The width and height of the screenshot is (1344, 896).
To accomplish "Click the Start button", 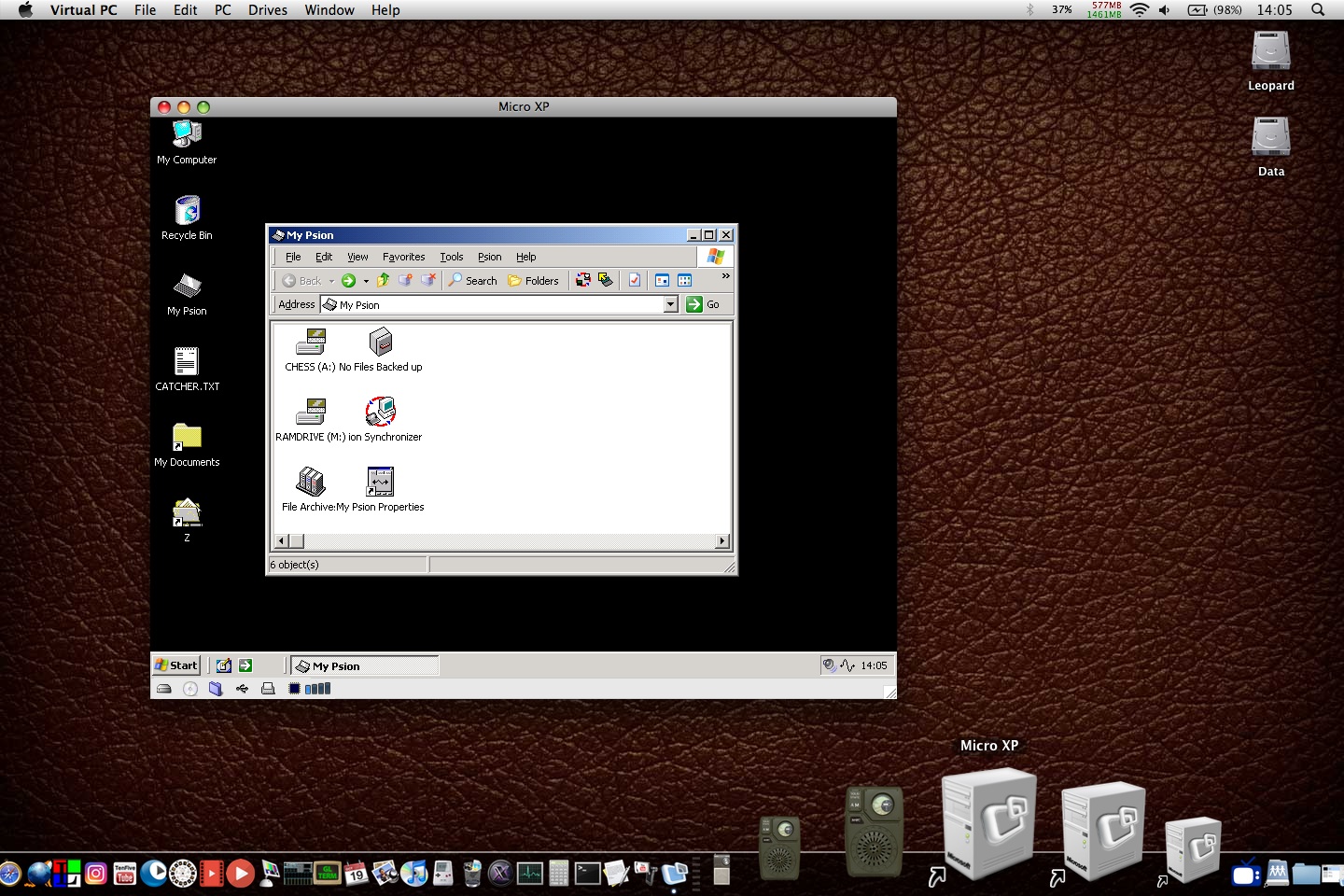I will pyautogui.click(x=176, y=665).
